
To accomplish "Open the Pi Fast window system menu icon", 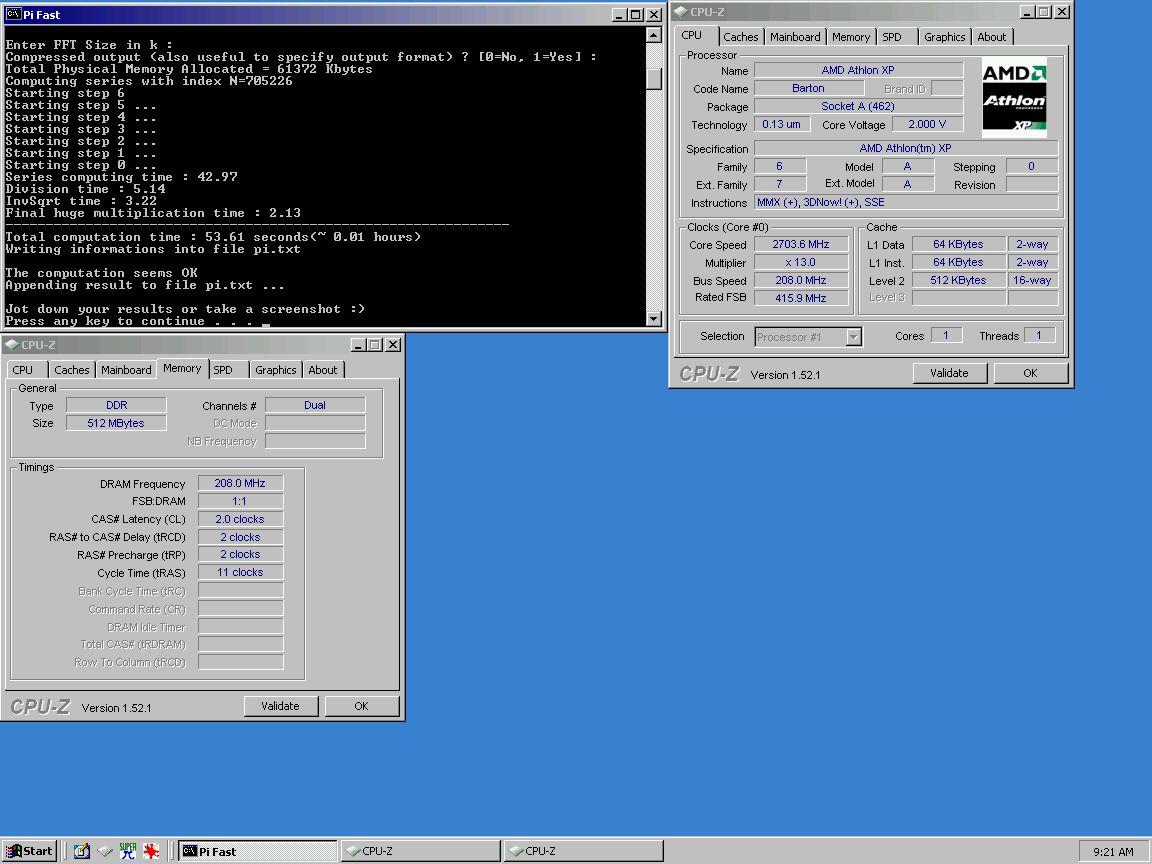I will [13, 14].
